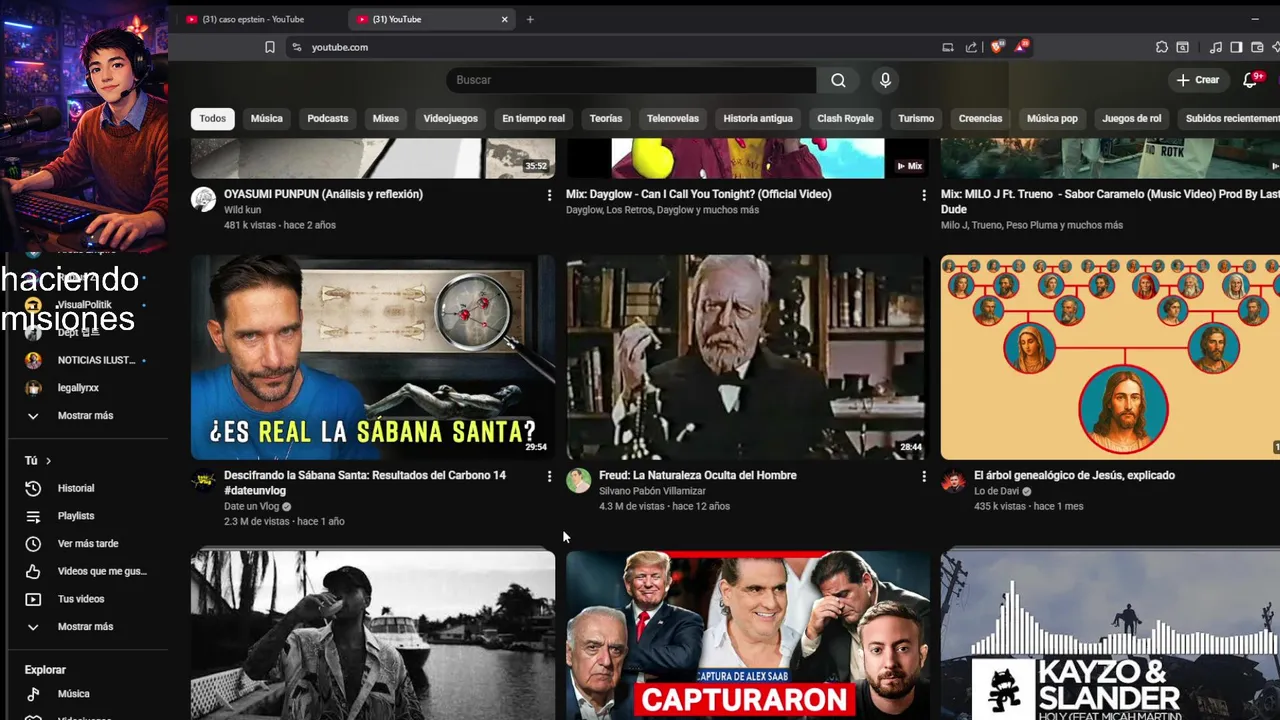Image resolution: width=1280 pixels, height=720 pixels.
Task: Activate voice search microphone
Action: coord(884,80)
